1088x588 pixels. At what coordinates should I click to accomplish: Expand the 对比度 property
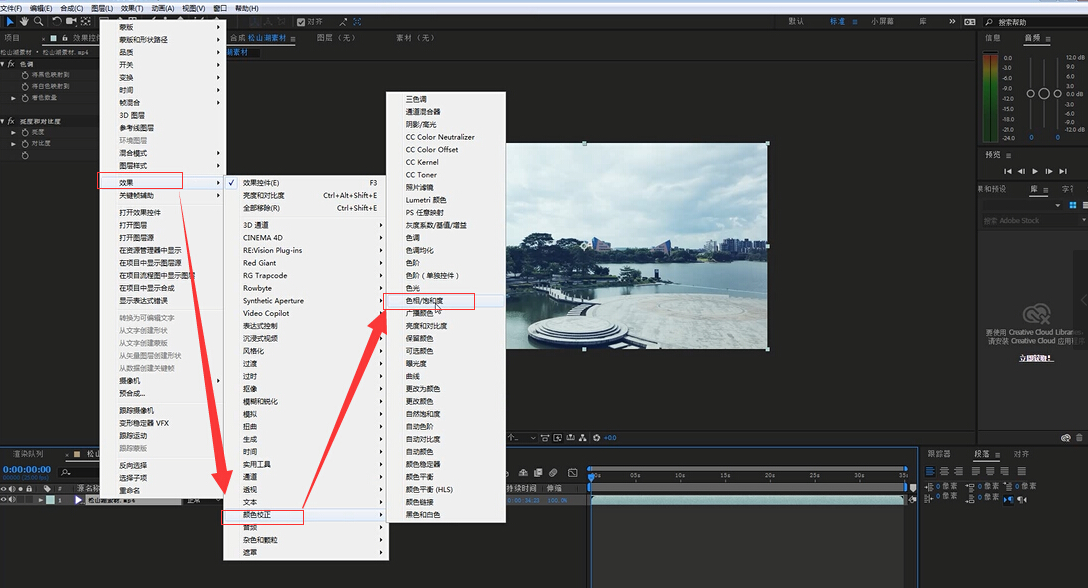(13, 144)
